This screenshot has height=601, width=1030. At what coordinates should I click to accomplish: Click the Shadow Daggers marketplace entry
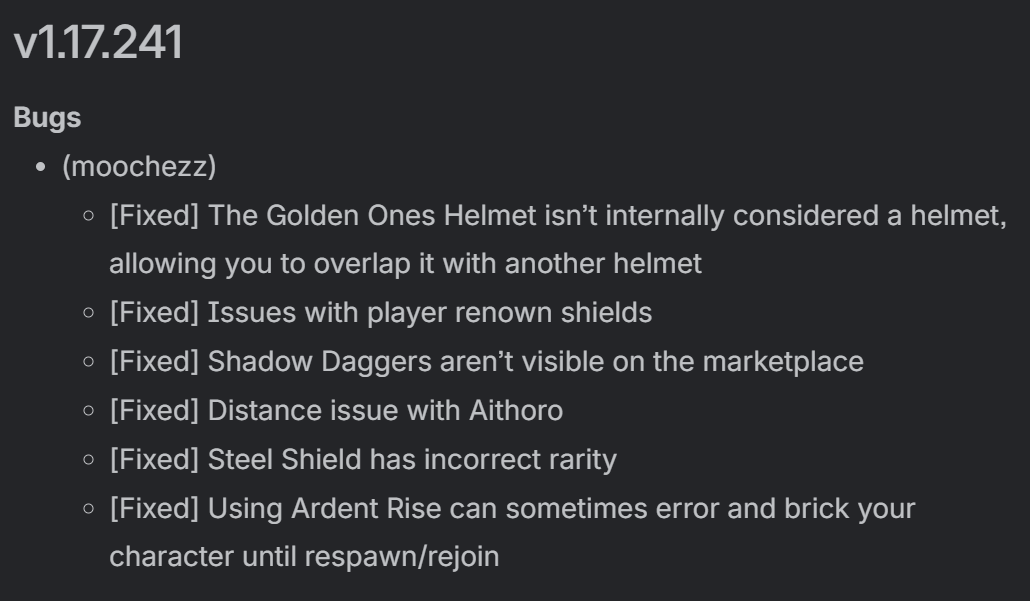coord(486,362)
